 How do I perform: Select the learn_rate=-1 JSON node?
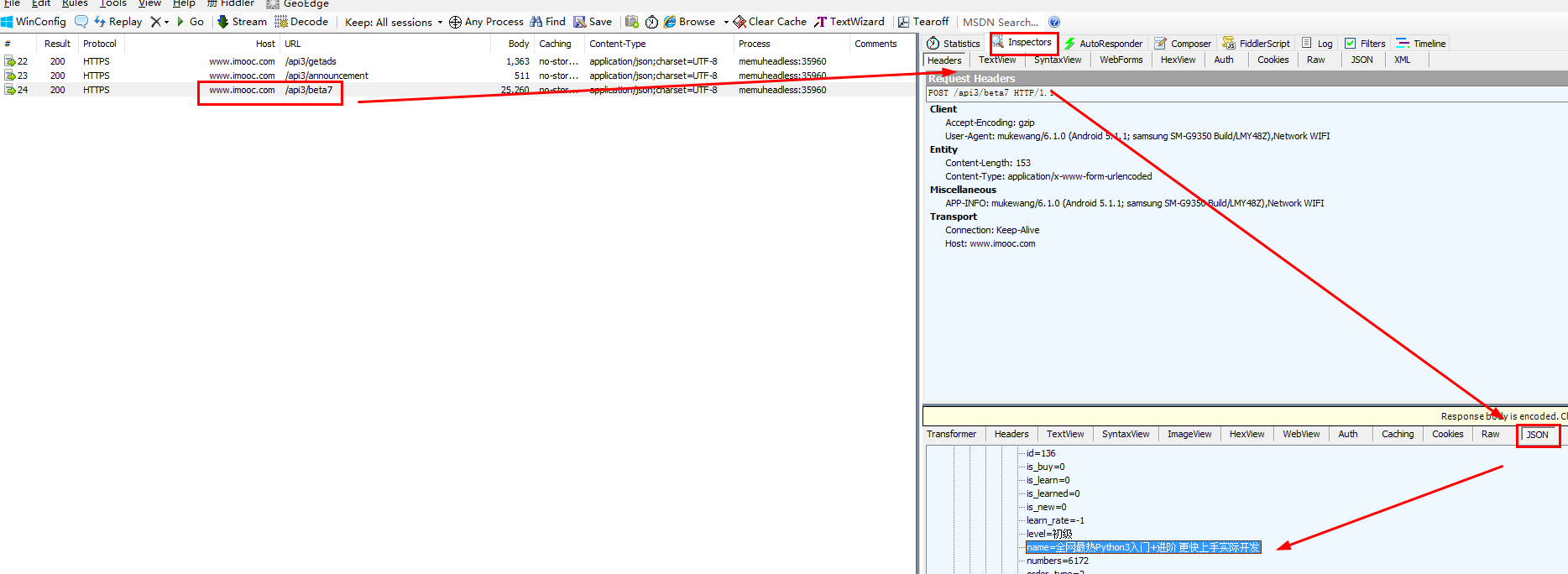click(x=1055, y=520)
